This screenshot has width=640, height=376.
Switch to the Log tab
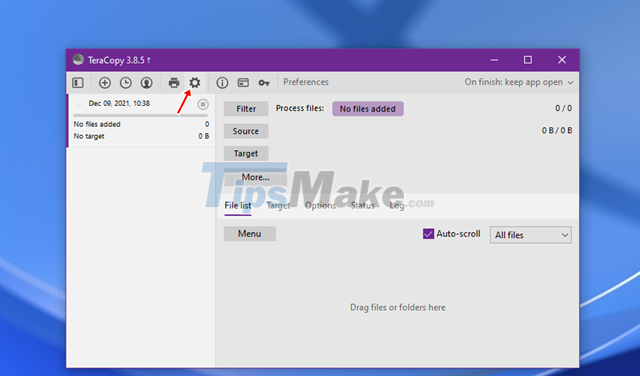pyautogui.click(x=397, y=206)
